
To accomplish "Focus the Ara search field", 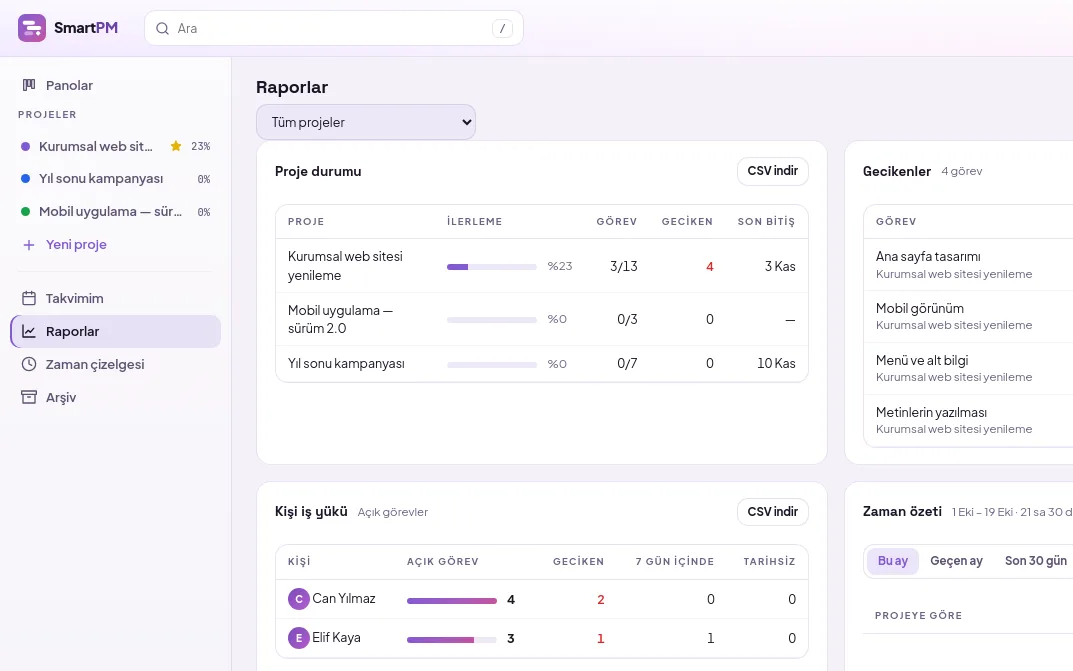I will [334, 29].
